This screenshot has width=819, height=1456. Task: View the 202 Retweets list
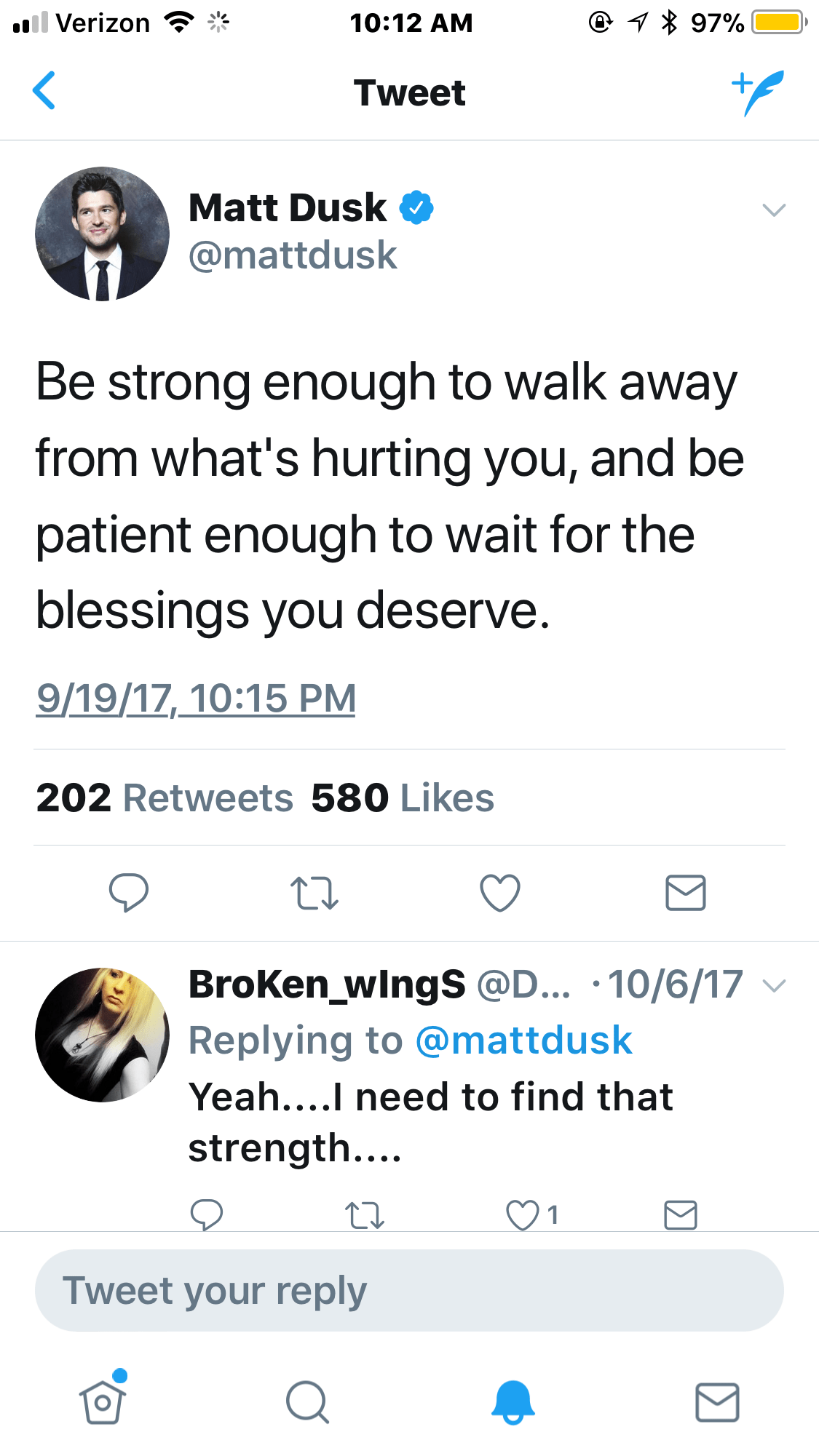tap(165, 797)
